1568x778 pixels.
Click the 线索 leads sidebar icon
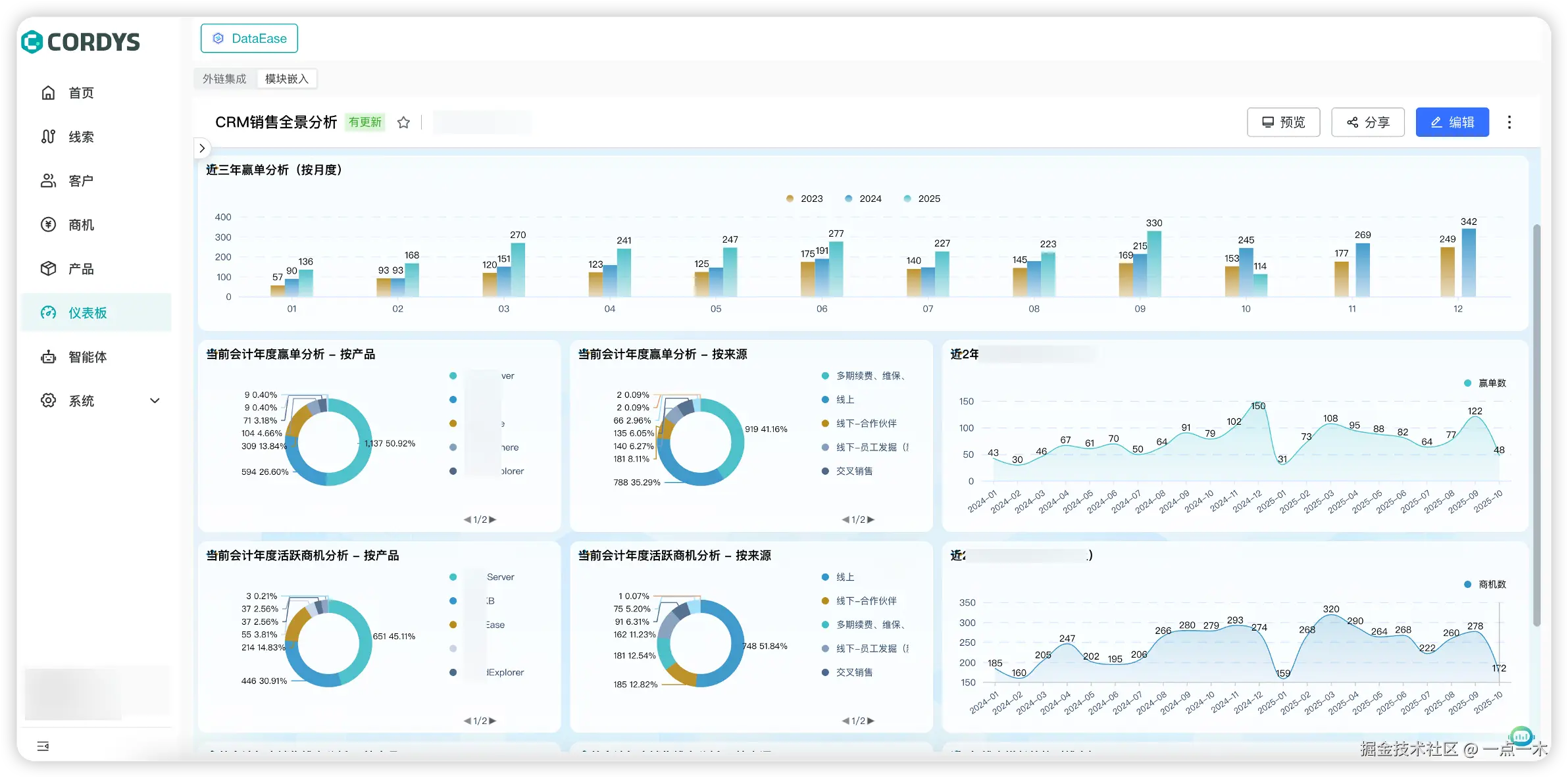pos(48,137)
